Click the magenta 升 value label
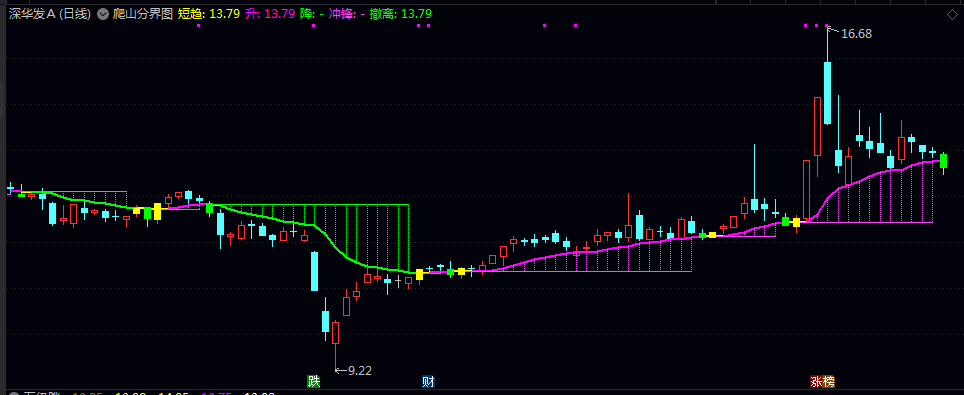The width and height of the screenshot is (964, 395). (x=270, y=14)
